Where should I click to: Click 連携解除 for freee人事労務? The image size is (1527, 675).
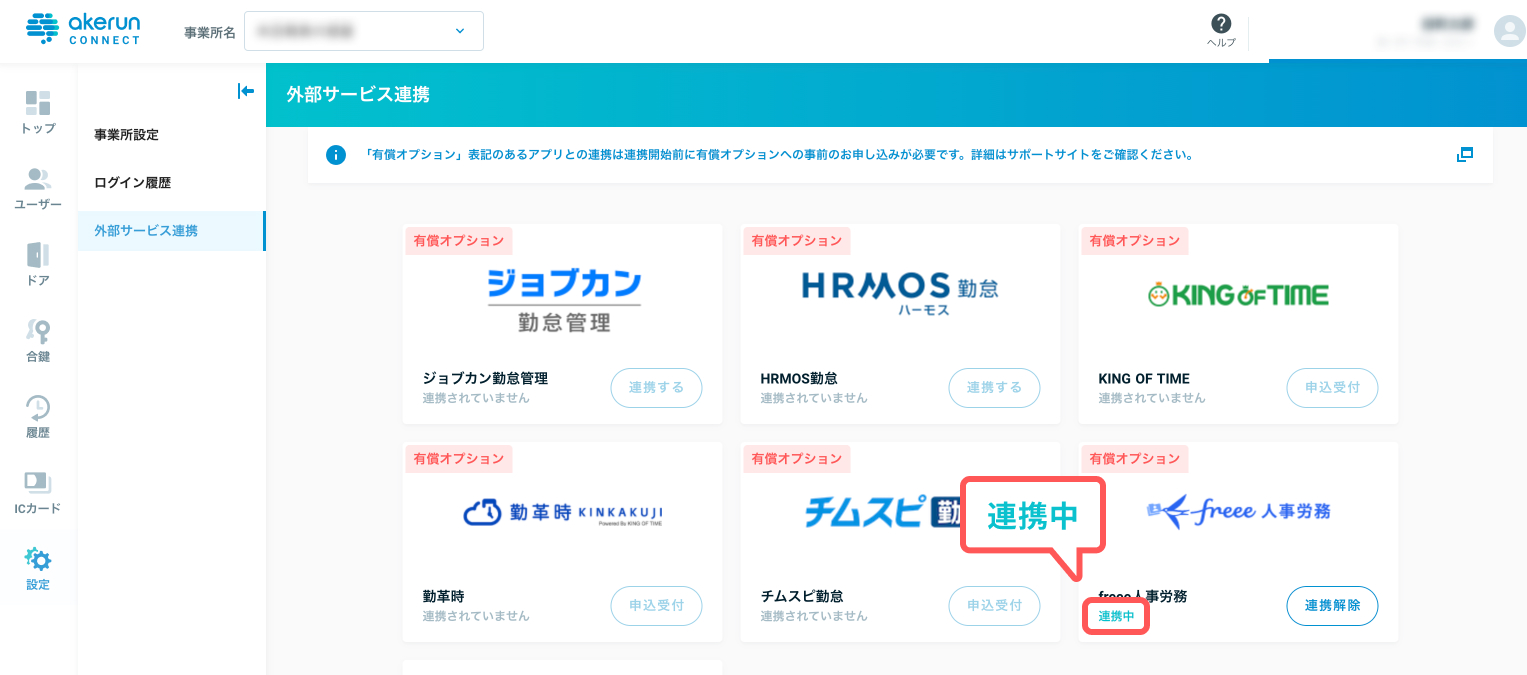coord(1332,606)
